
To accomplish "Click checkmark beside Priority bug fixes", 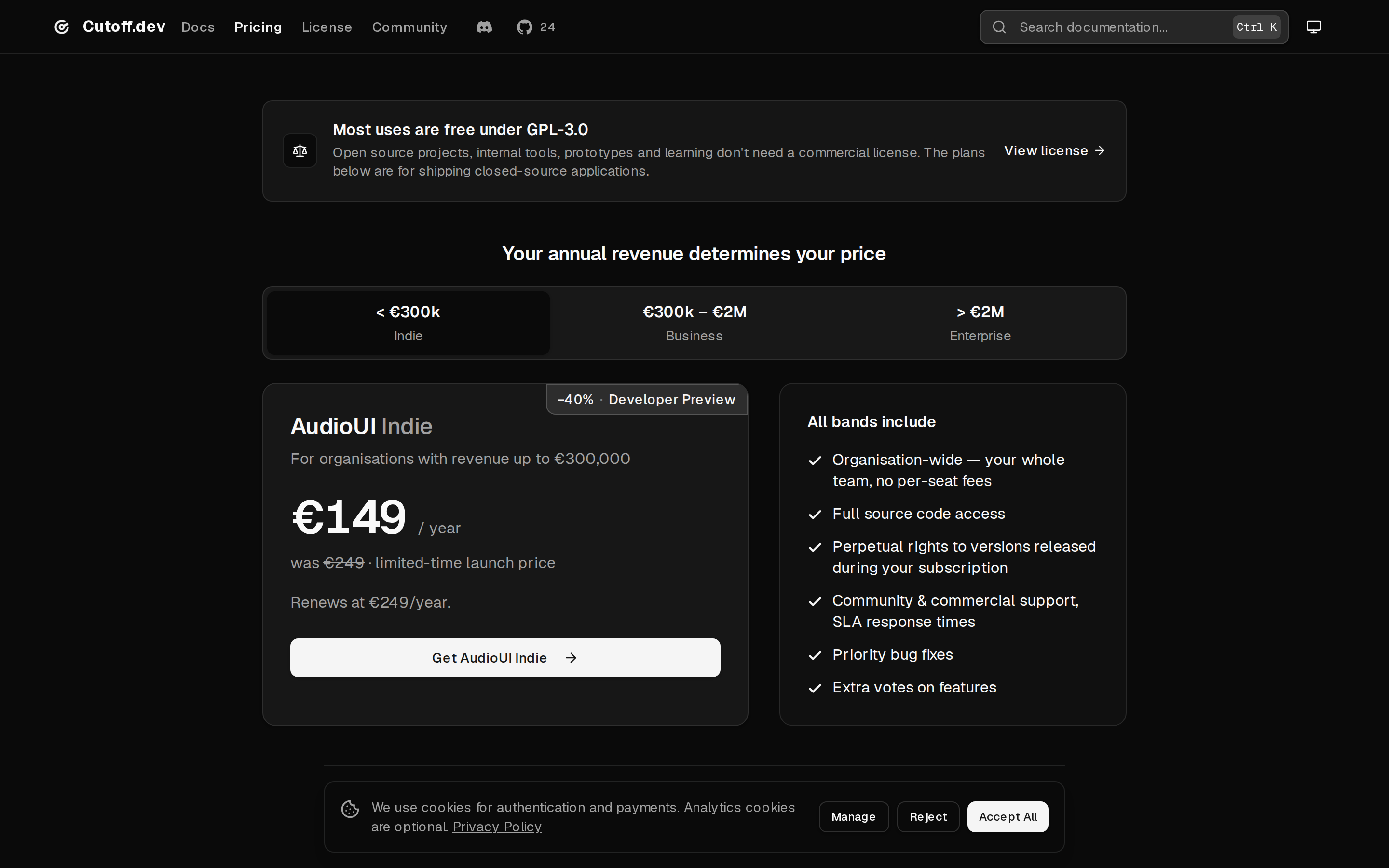I will point(815,656).
